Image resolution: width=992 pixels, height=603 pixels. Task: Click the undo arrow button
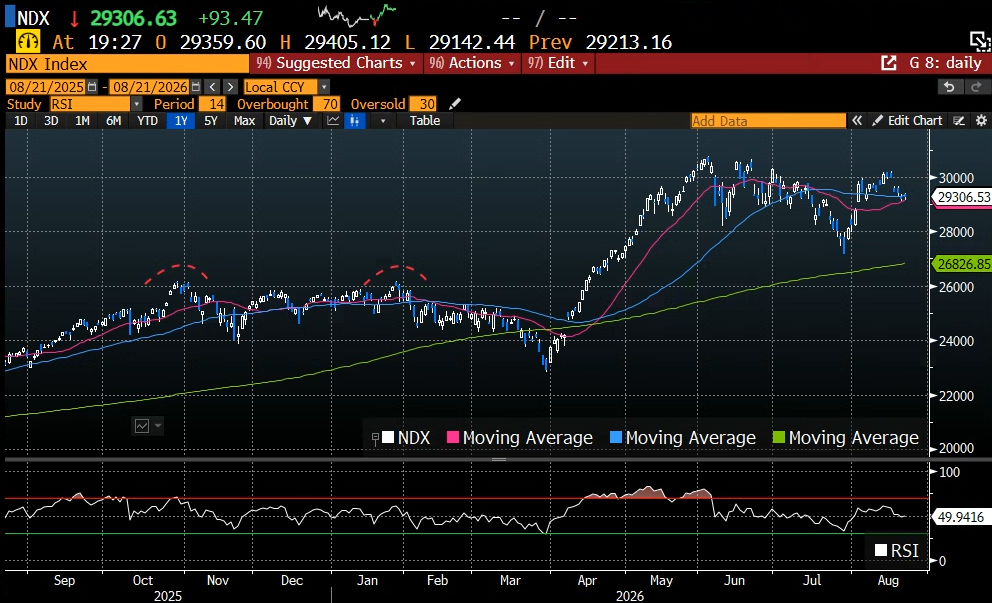point(948,87)
